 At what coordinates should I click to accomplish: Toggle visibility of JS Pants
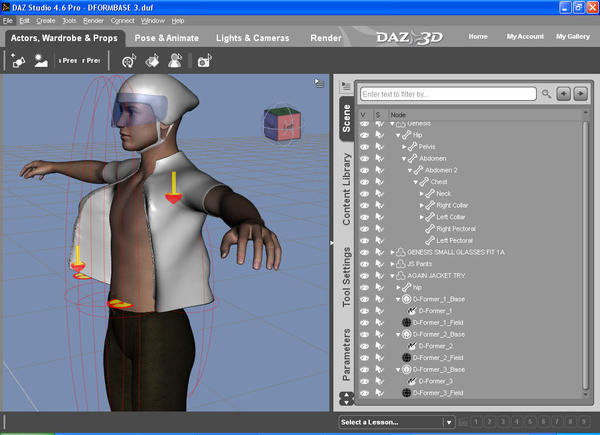[364, 264]
